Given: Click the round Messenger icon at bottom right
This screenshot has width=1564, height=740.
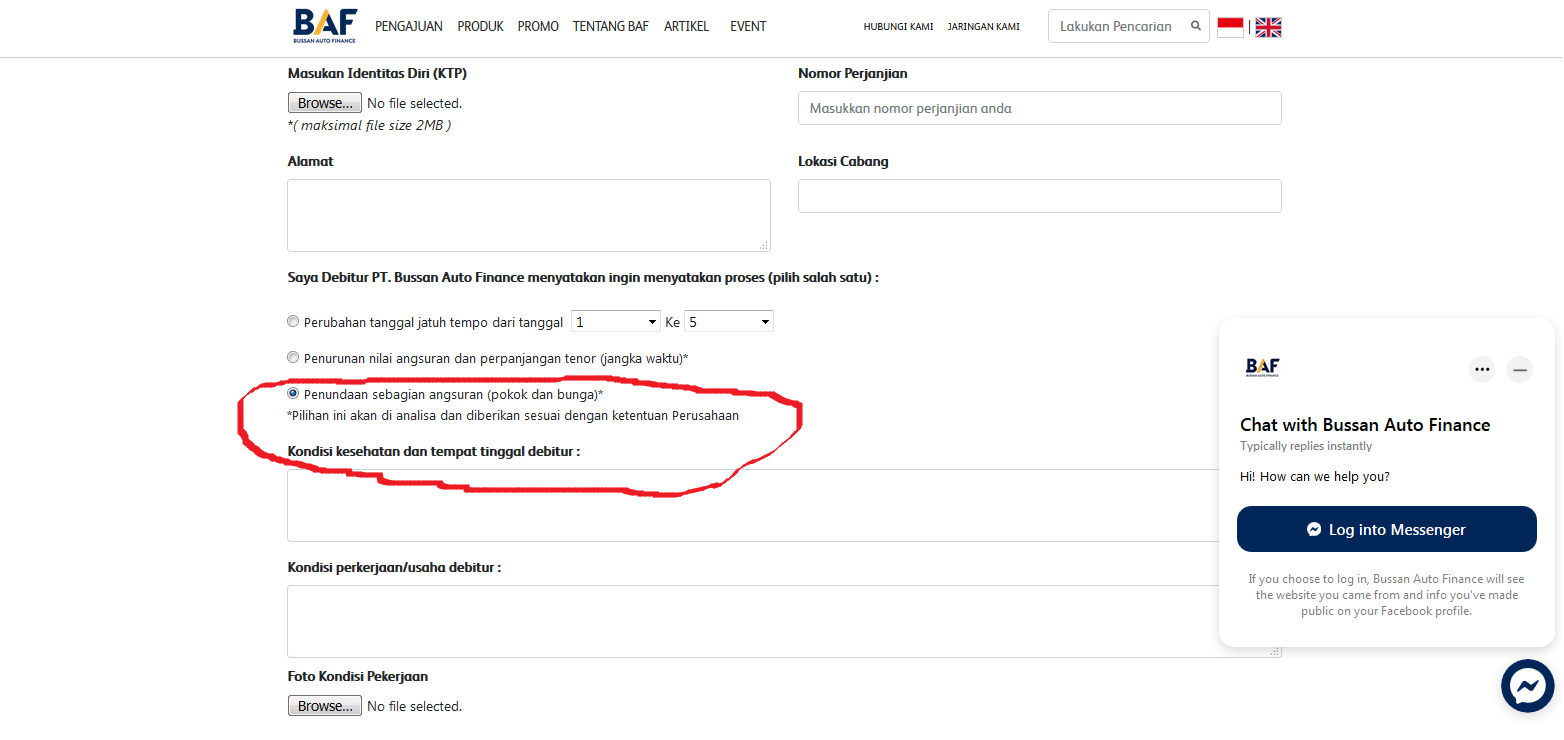Looking at the screenshot, I should click(x=1527, y=686).
